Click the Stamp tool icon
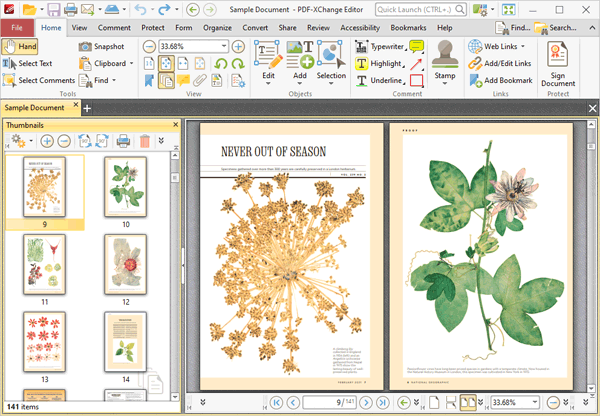 445,54
